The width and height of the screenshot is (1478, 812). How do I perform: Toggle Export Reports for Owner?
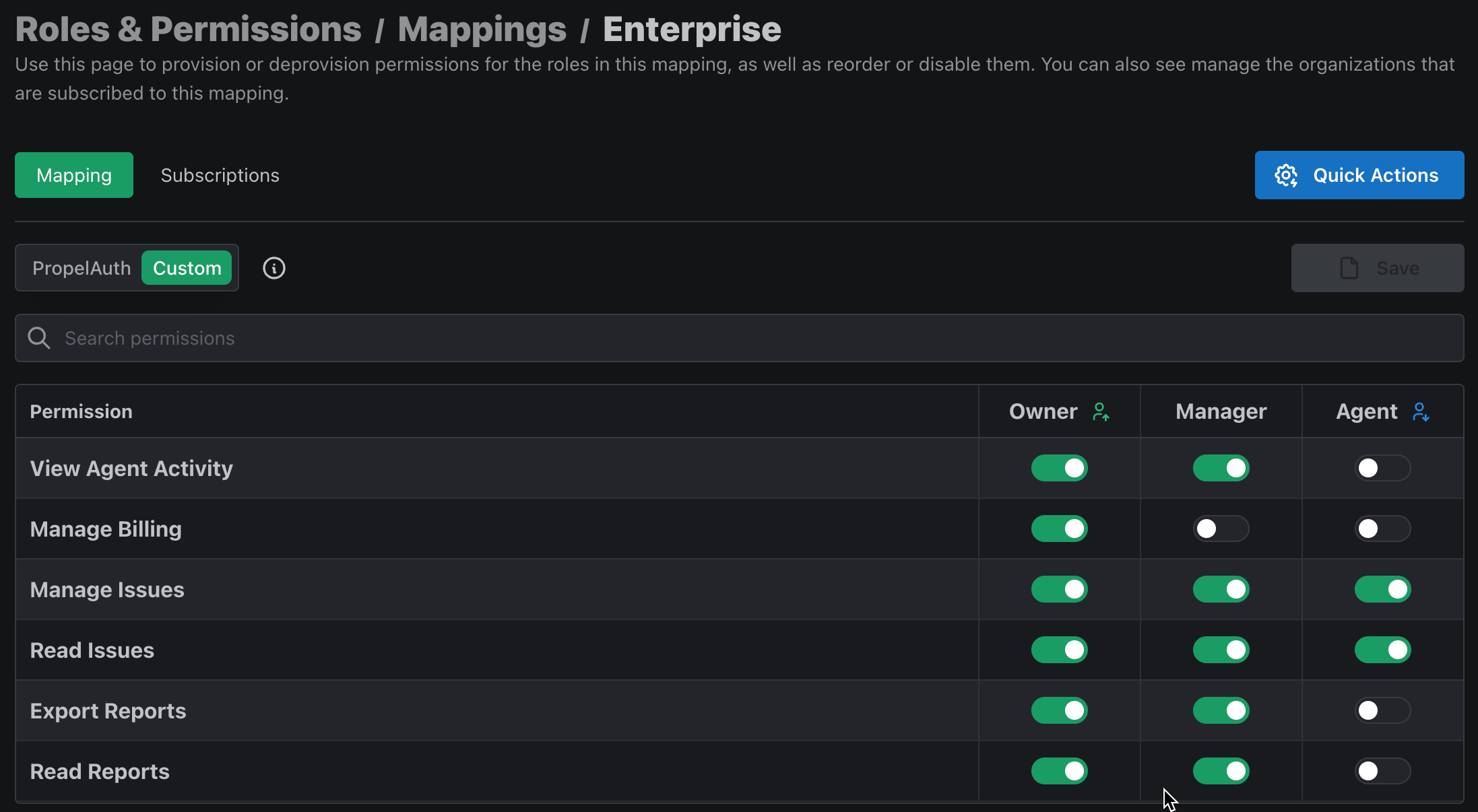(1059, 710)
